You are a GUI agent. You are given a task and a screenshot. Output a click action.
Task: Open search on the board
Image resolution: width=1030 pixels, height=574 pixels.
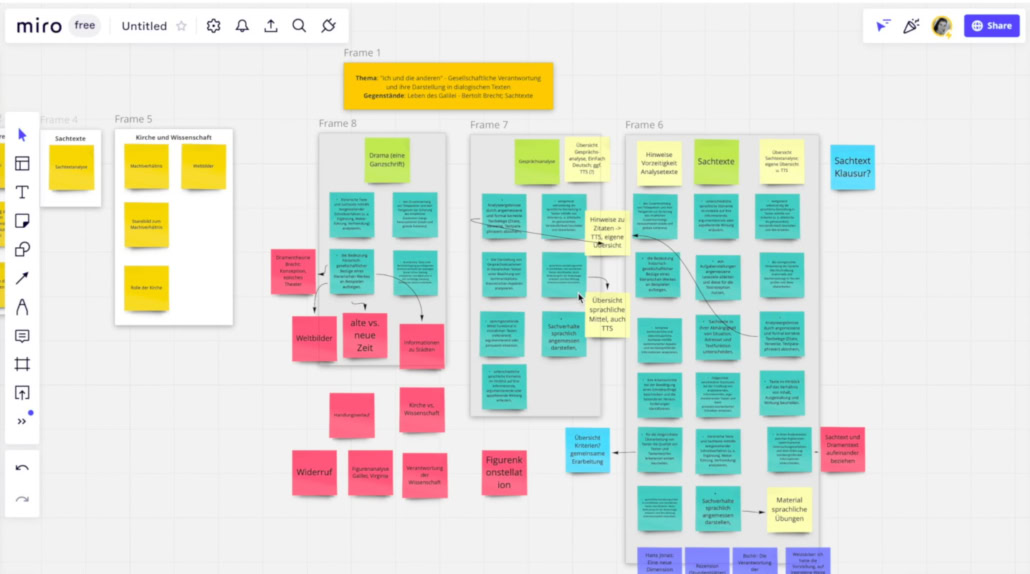[x=299, y=26]
